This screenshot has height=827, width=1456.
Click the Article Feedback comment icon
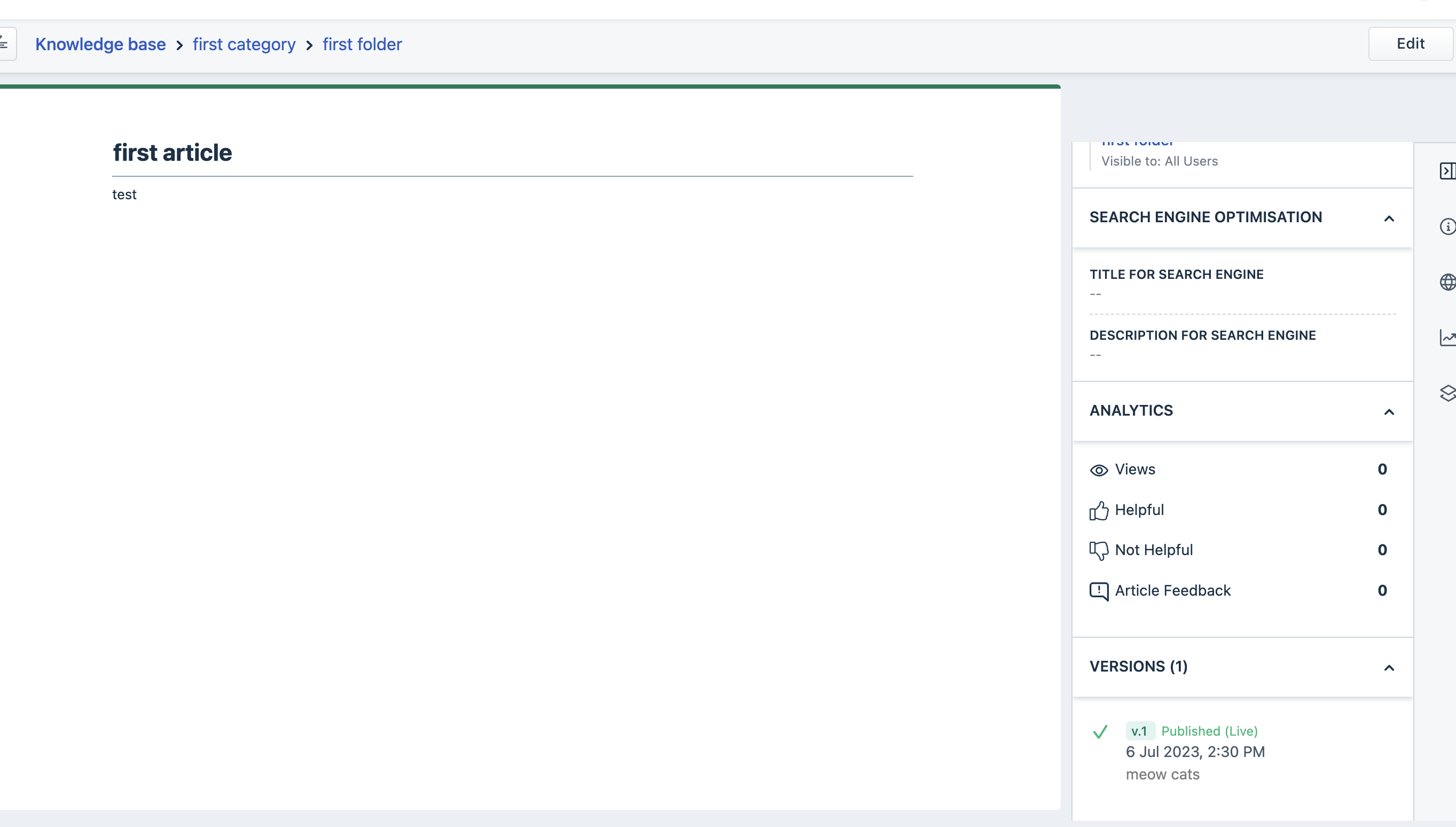click(1098, 591)
